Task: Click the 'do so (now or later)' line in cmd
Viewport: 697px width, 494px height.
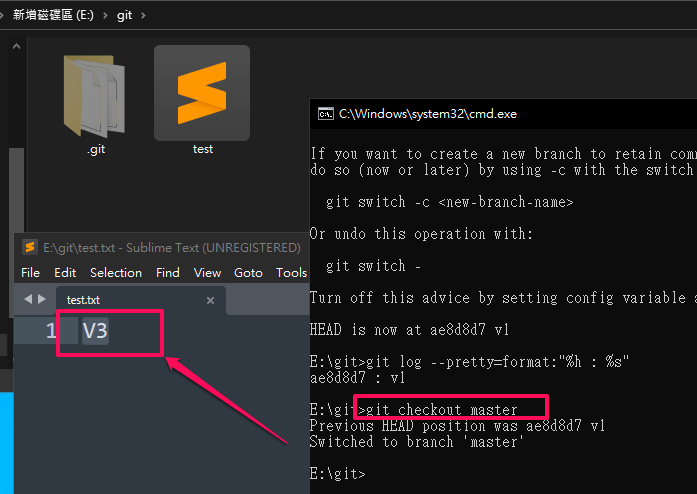Action: pyautogui.click(x=503, y=170)
